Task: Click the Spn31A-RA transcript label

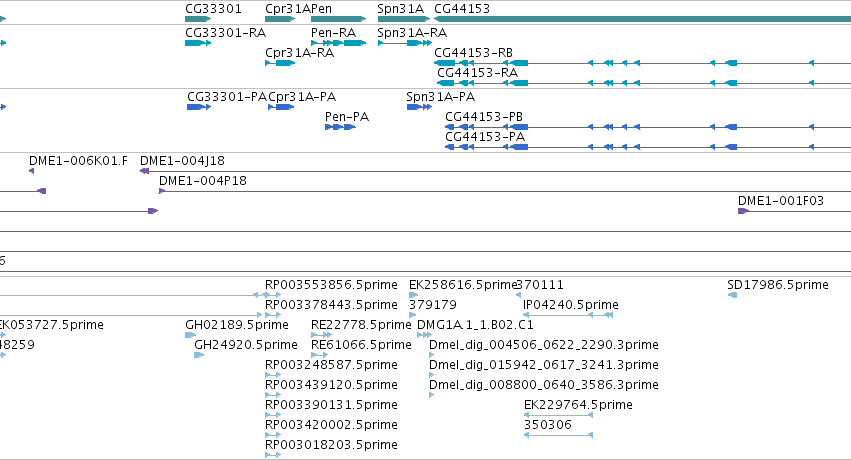Action: coord(412,33)
